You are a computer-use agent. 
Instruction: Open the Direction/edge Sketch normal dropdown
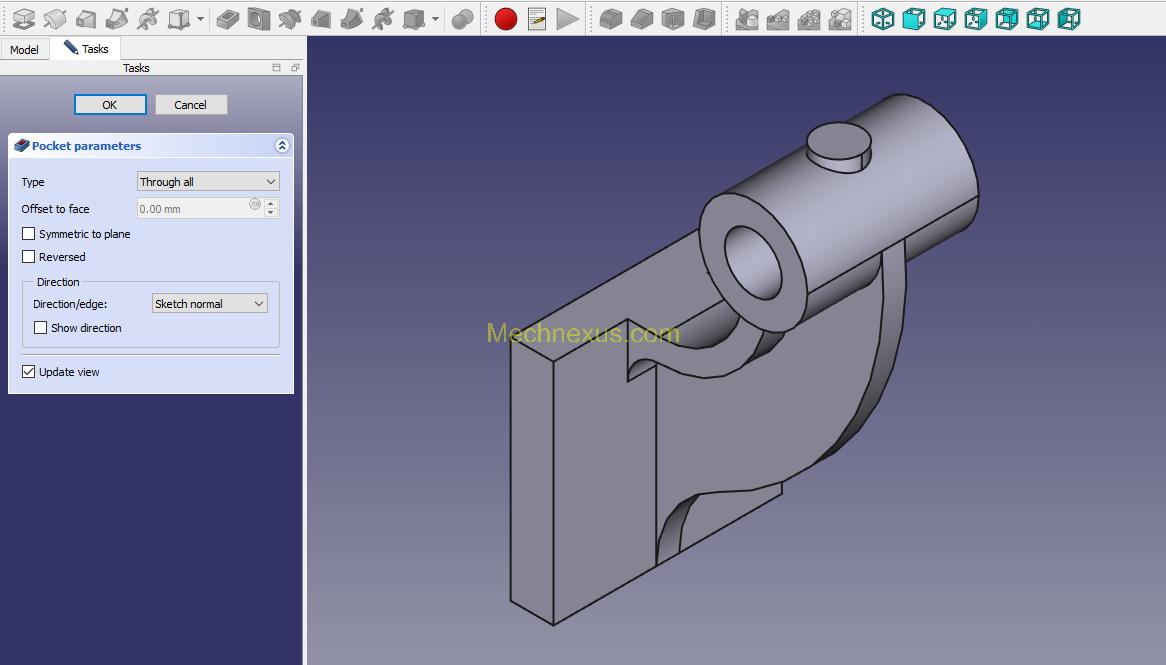tap(209, 304)
